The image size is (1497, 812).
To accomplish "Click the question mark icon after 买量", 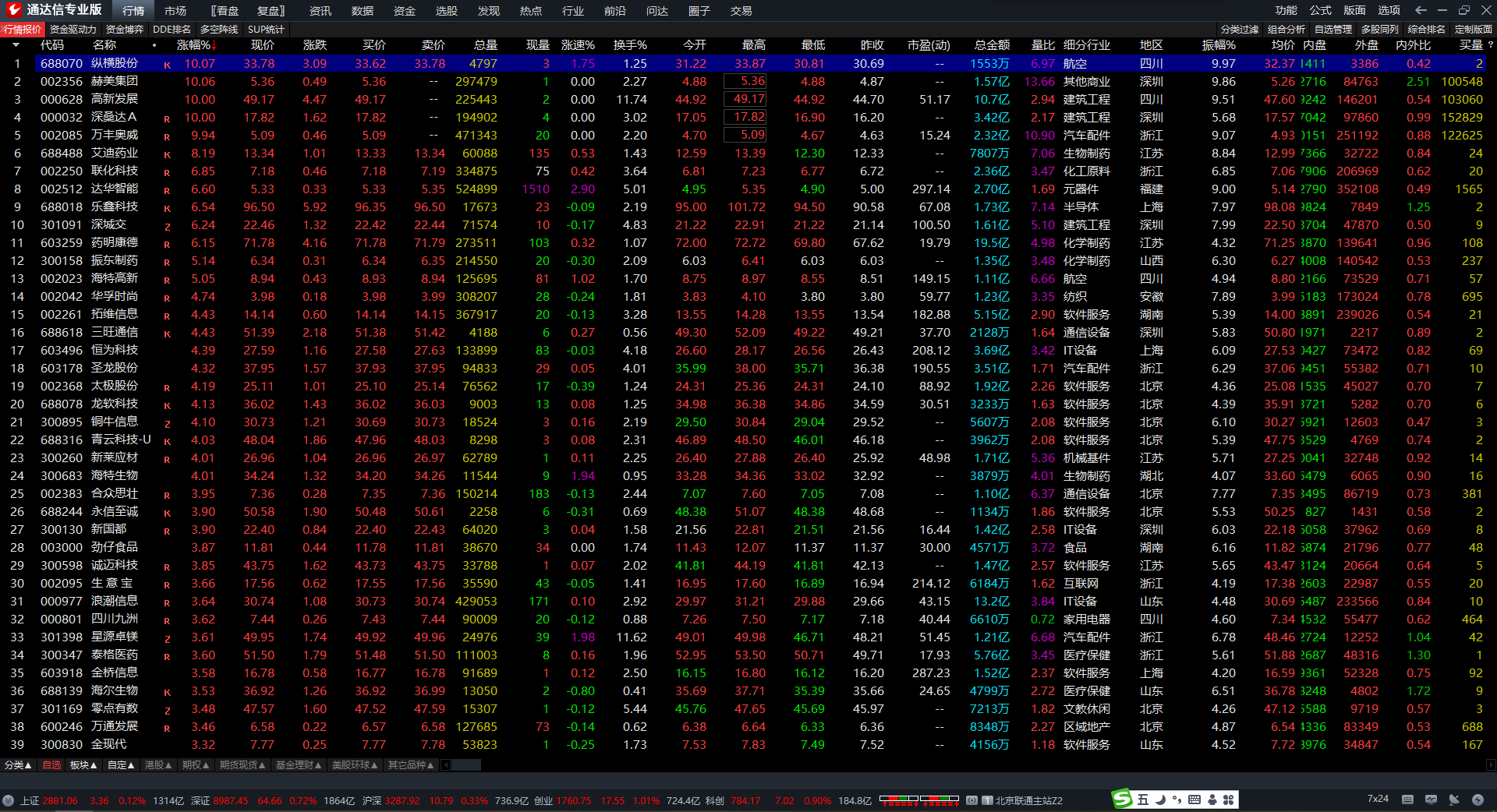I will tap(1491, 45).
